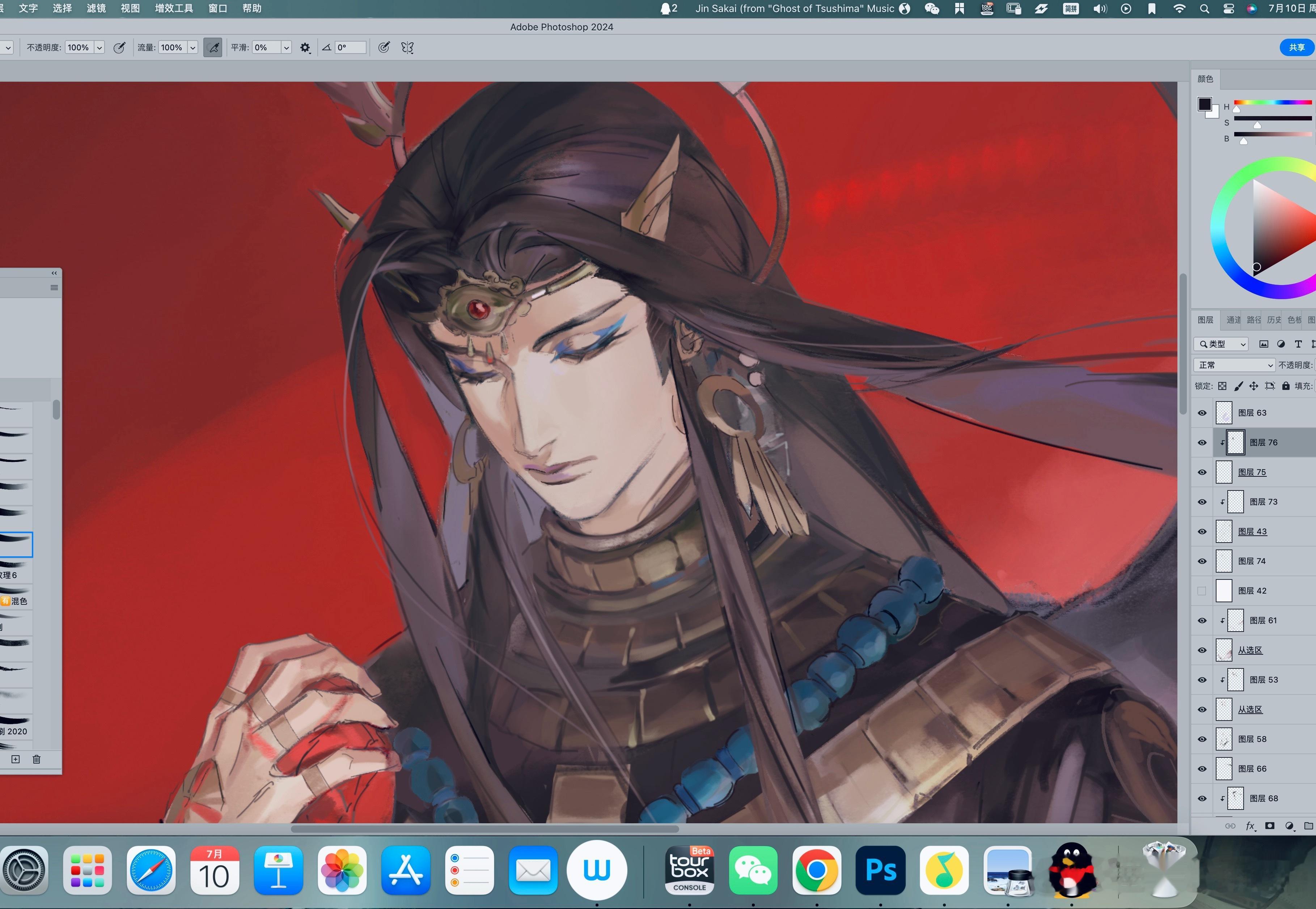This screenshot has height=909, width=1316.
Task: Lock image pixels with brush icon
Action: 1238,386
